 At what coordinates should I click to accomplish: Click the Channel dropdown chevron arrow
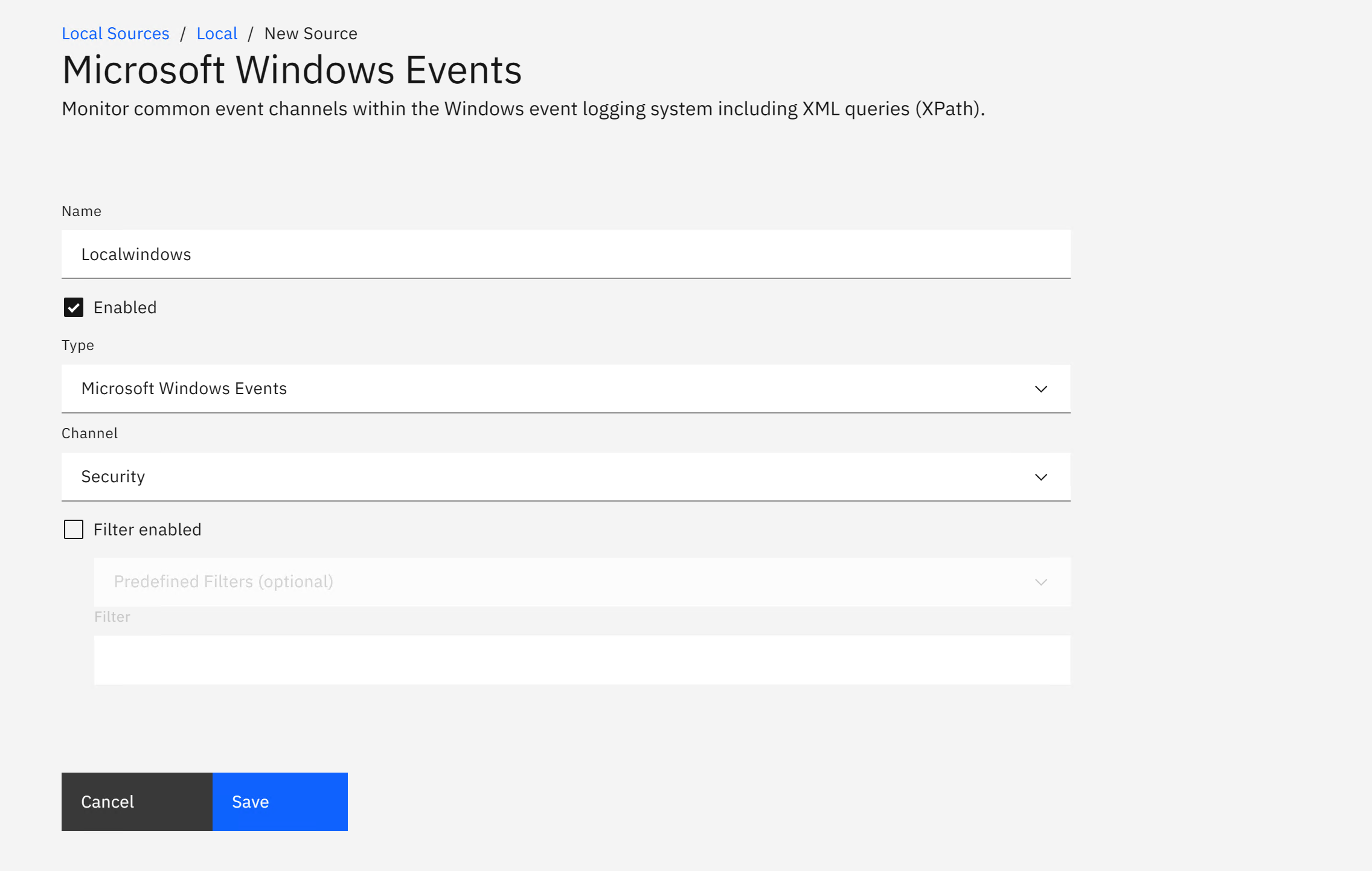pyautogui.click(x=1040, y=477)
